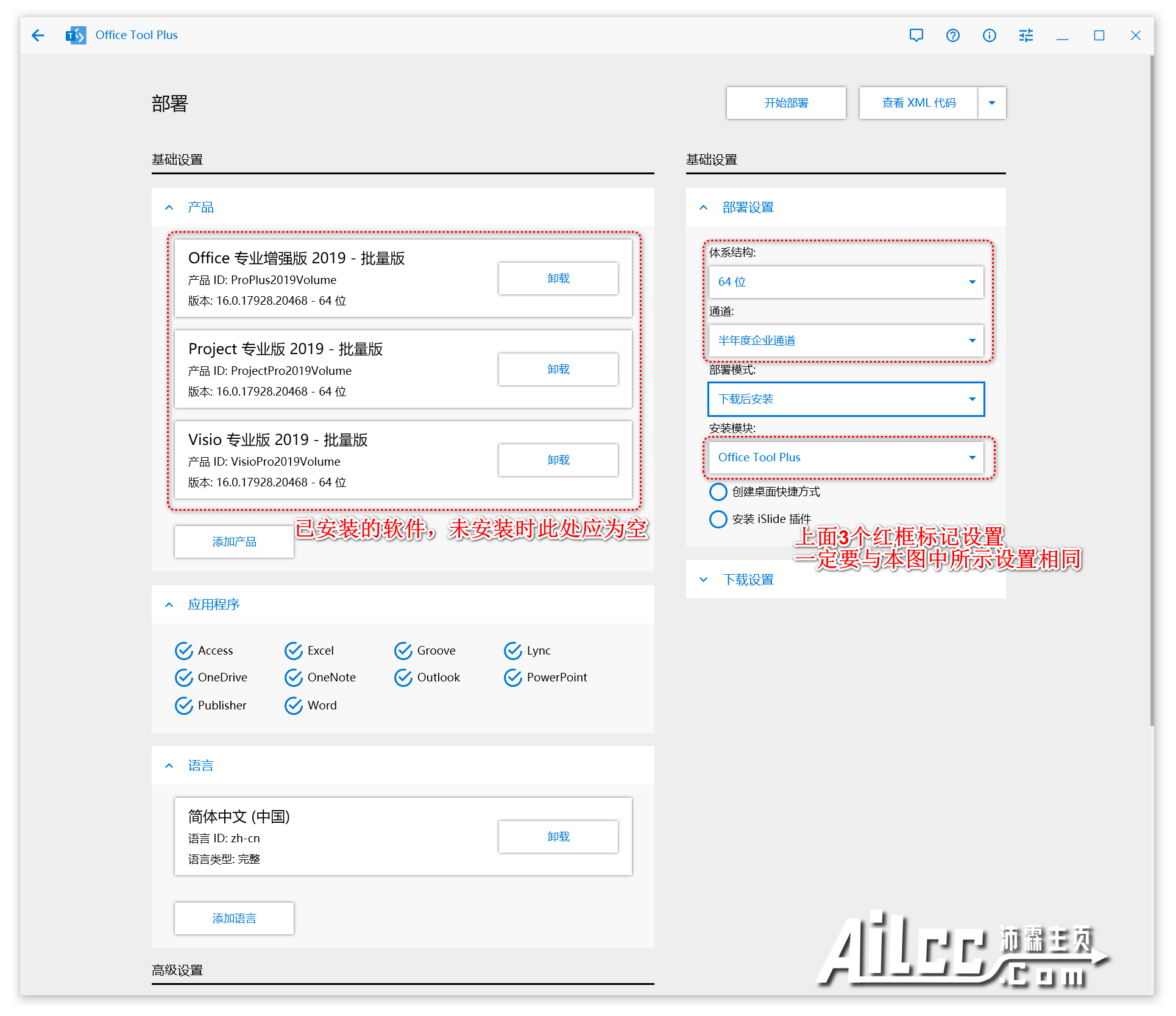Click the 高级设置 heading
1176x1016 pixels.
tap(177, 970)
